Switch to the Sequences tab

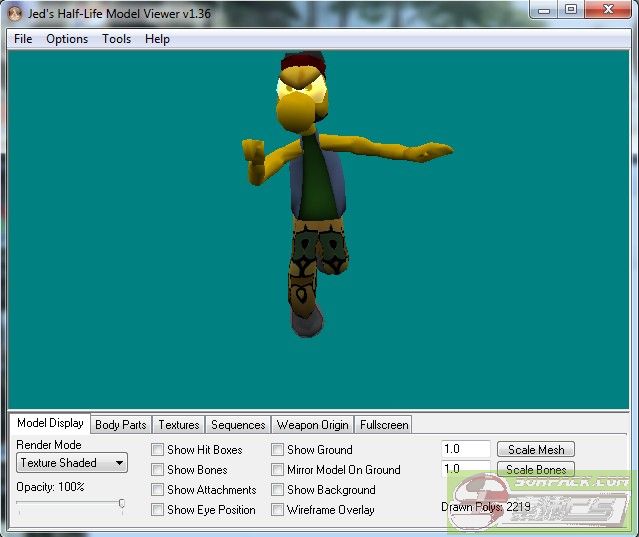click(x=238, y=425)
